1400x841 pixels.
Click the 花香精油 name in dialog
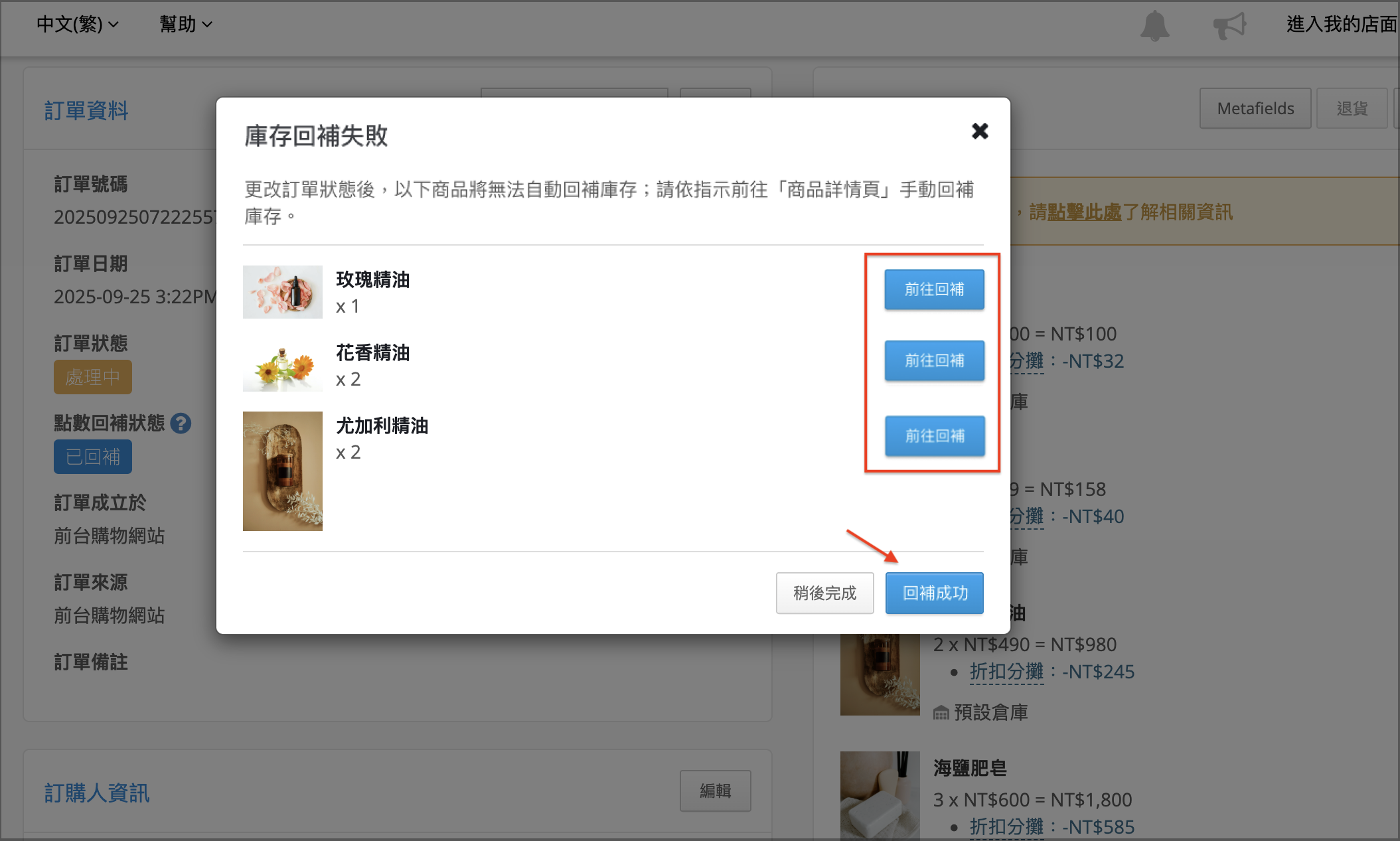[372, 352]
